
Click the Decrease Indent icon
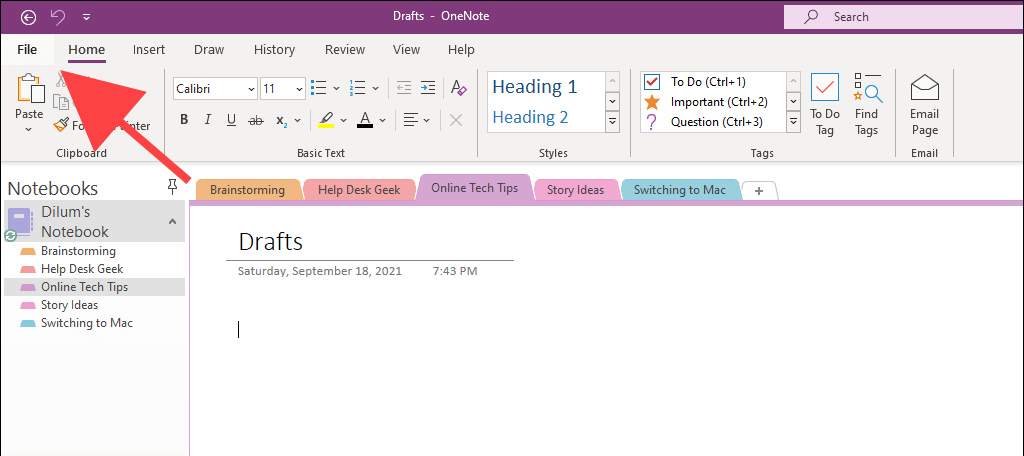click(x=404, y=88)
